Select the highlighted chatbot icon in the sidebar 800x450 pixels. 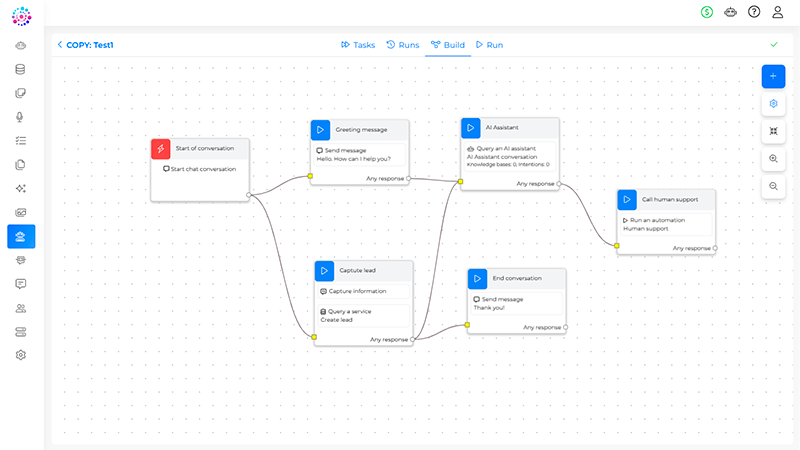point(21,237)
